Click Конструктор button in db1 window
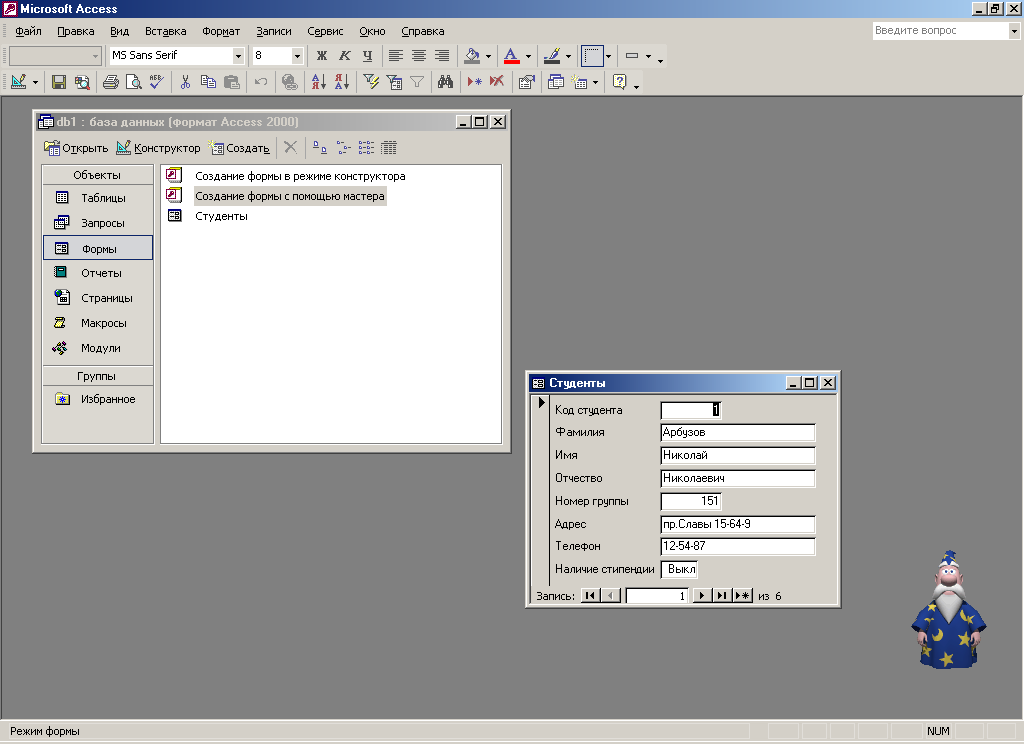The image size is (1024, 744). (x=158, y=148)
